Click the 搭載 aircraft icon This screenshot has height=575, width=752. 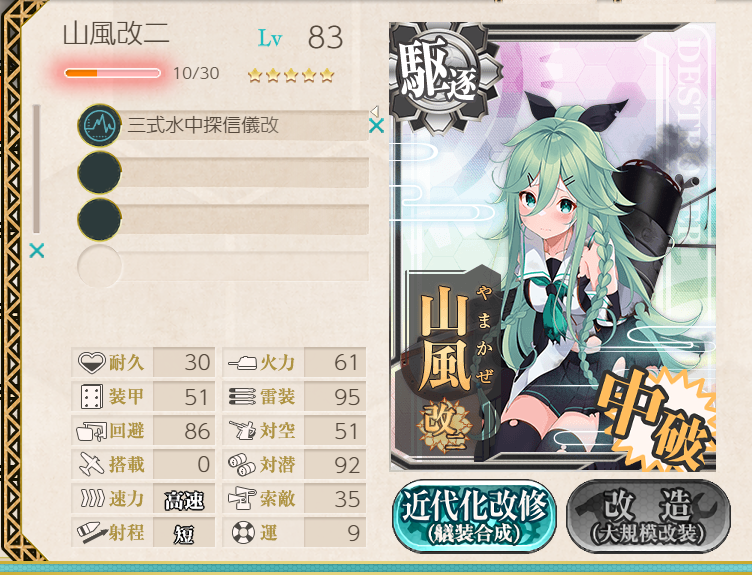(x=91, y=464)
